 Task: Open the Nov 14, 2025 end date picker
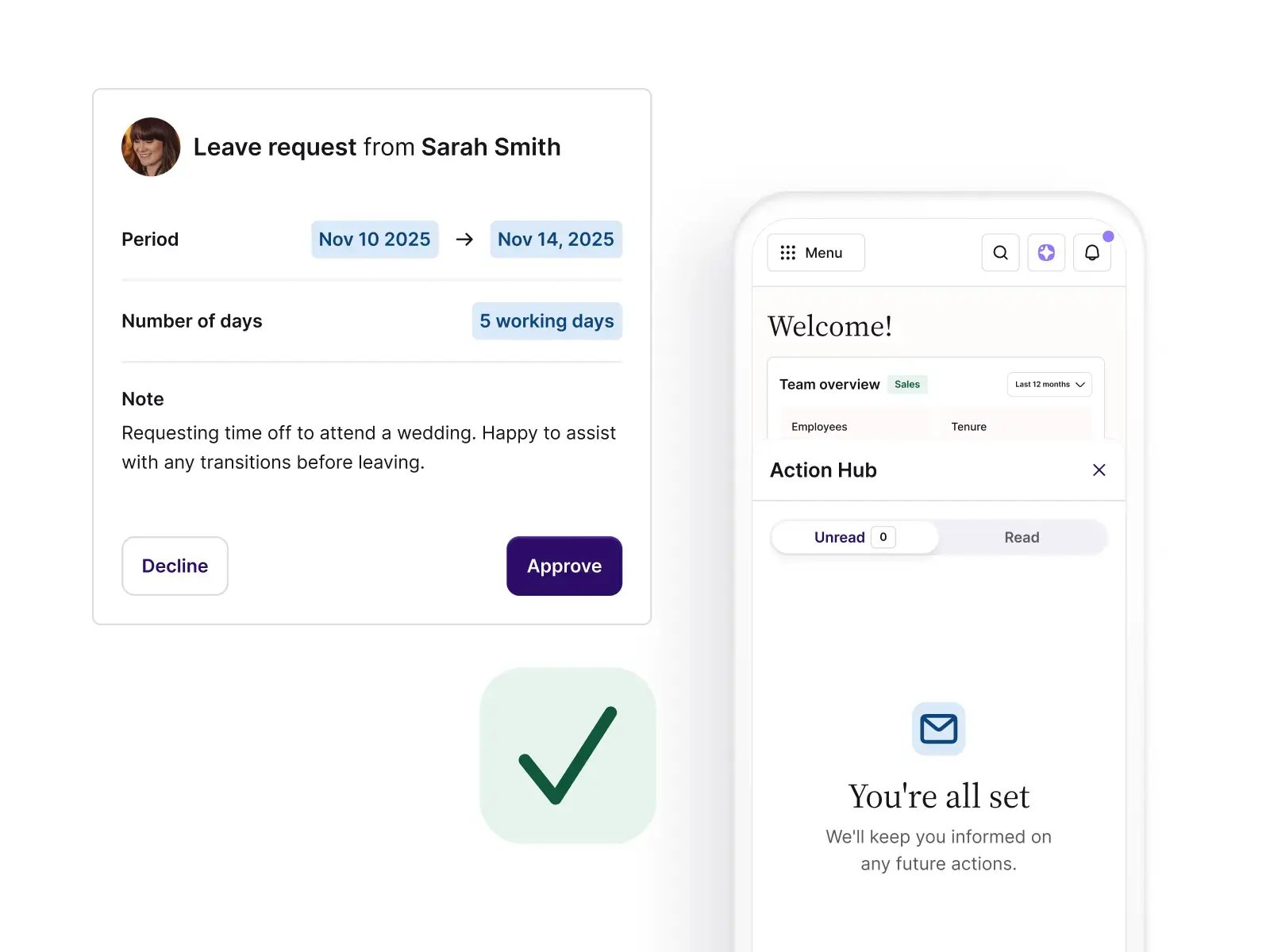pyautogui.click(x=556, y=239)
